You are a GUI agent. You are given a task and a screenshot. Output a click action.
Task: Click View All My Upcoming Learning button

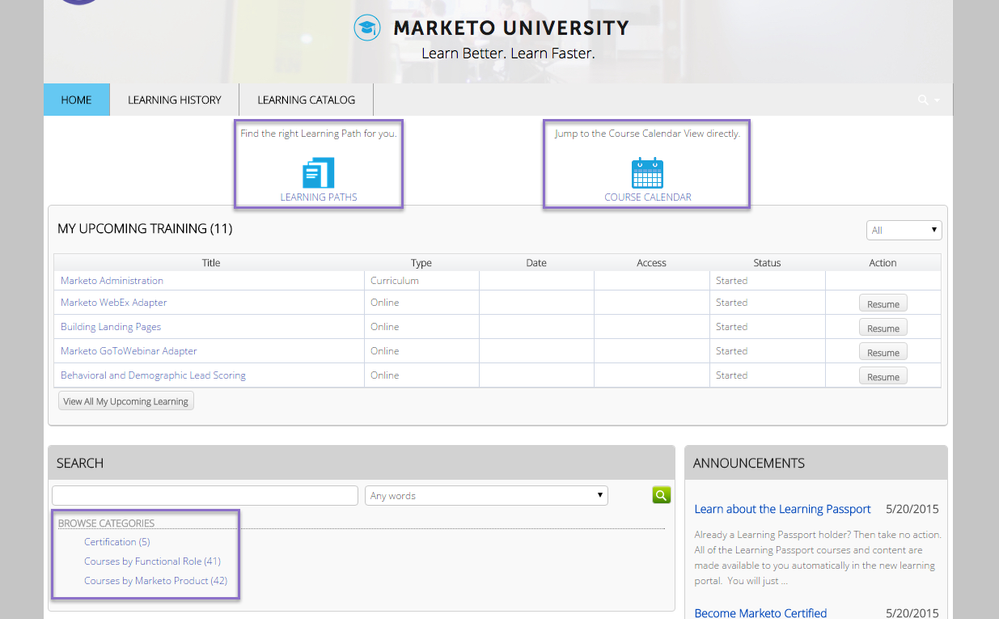pos(126,401)
